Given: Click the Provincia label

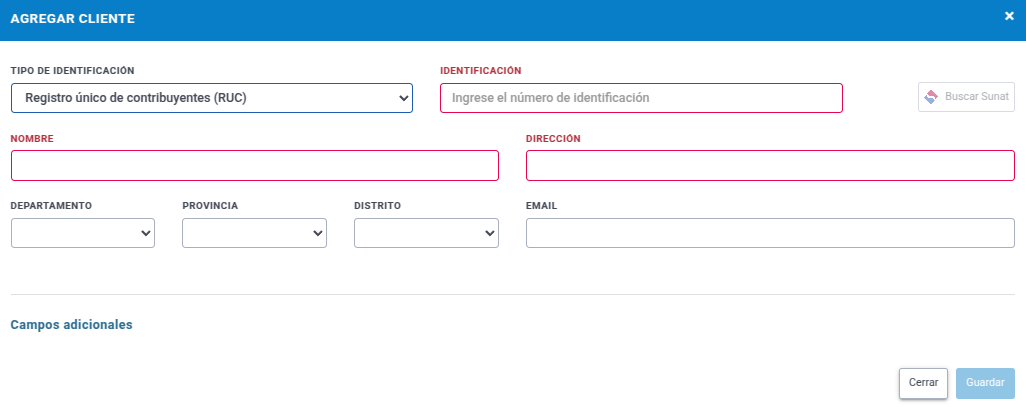Looking at the screenshot, I should coord(210,206).
